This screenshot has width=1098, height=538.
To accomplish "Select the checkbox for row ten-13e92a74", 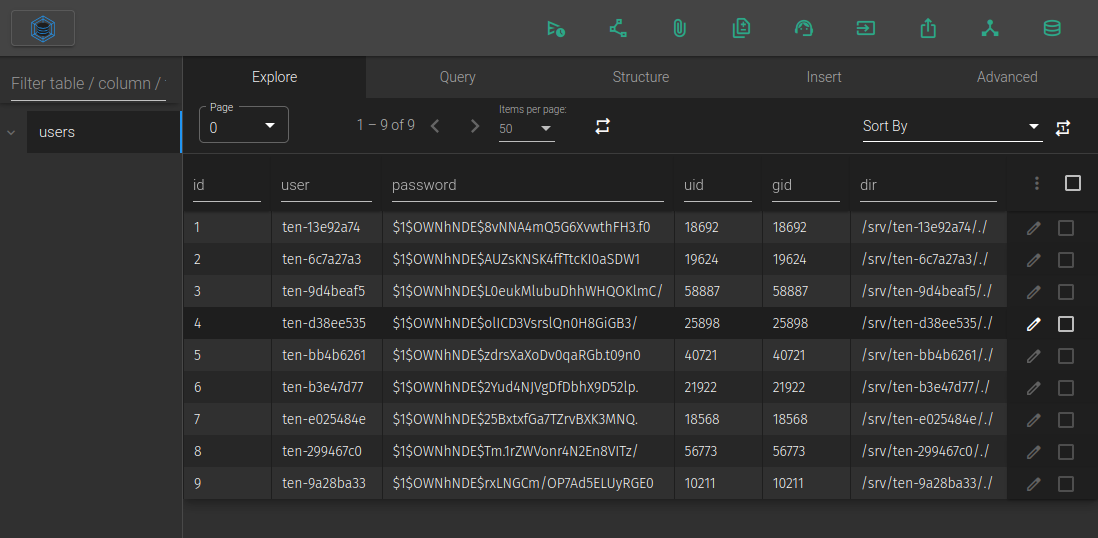I will tap(1066, 228).
